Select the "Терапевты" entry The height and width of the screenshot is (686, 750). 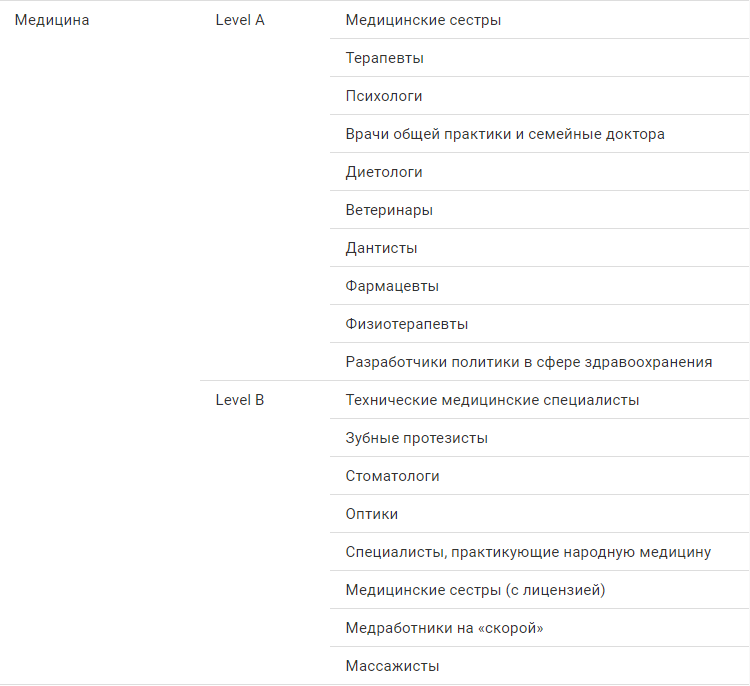pos(385,58)
